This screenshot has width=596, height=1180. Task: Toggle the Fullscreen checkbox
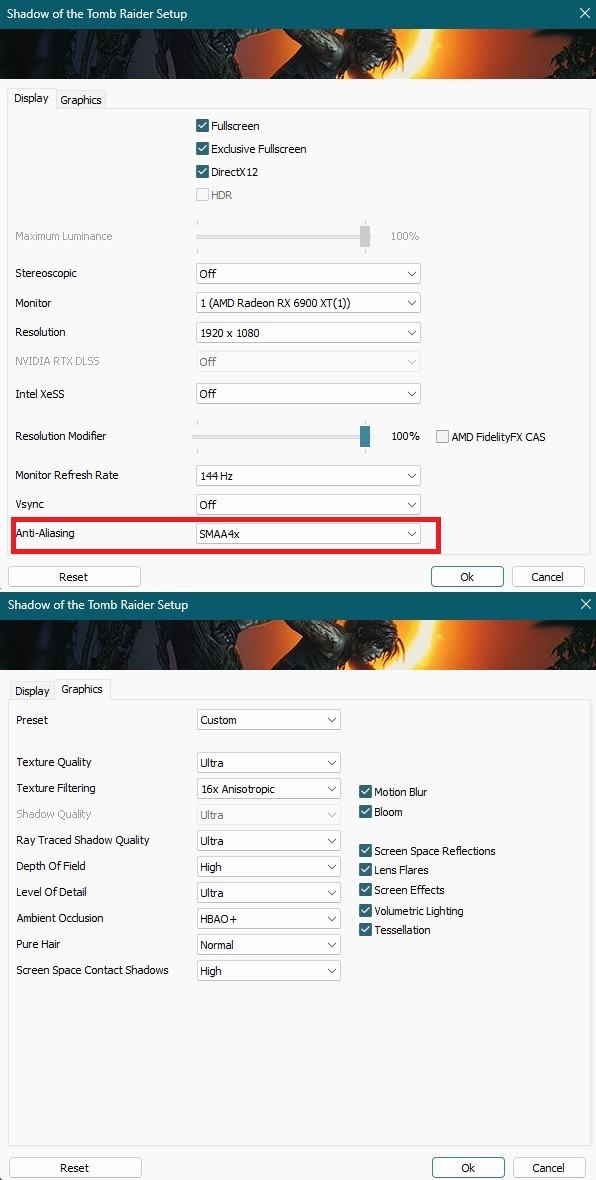202,126
